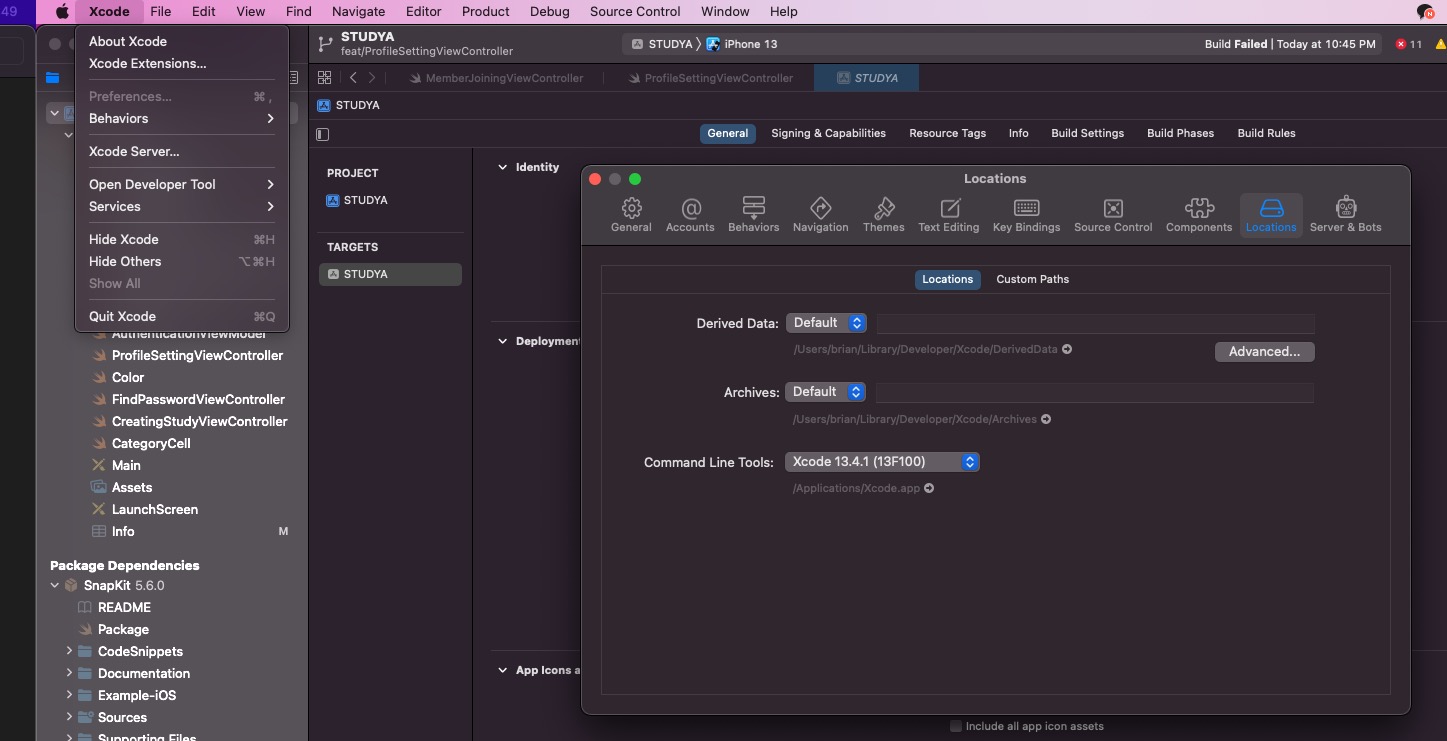Open project navigator folder icon

(x=52, y=78)
